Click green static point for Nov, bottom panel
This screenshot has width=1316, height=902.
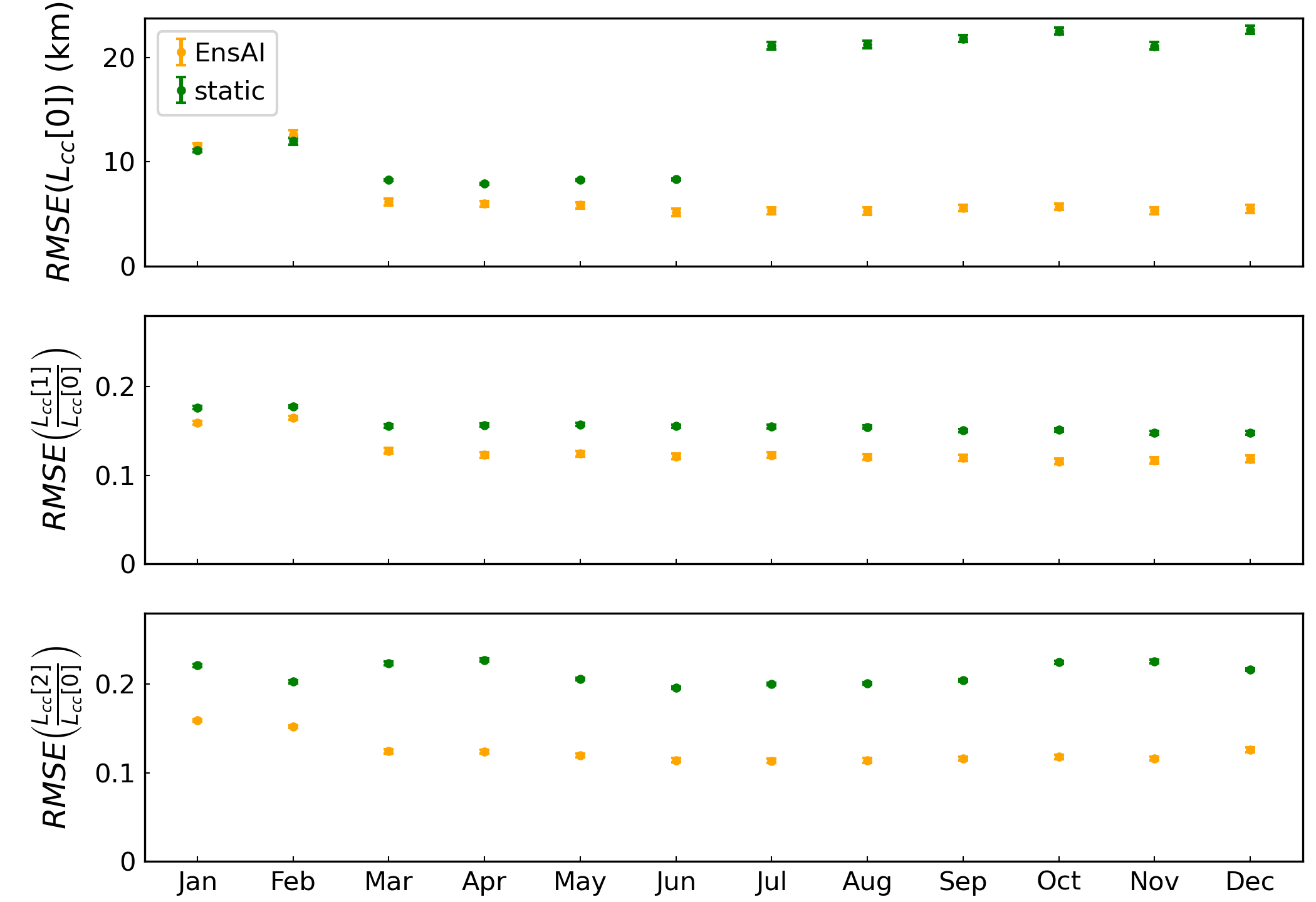[x=1154, y=661]
